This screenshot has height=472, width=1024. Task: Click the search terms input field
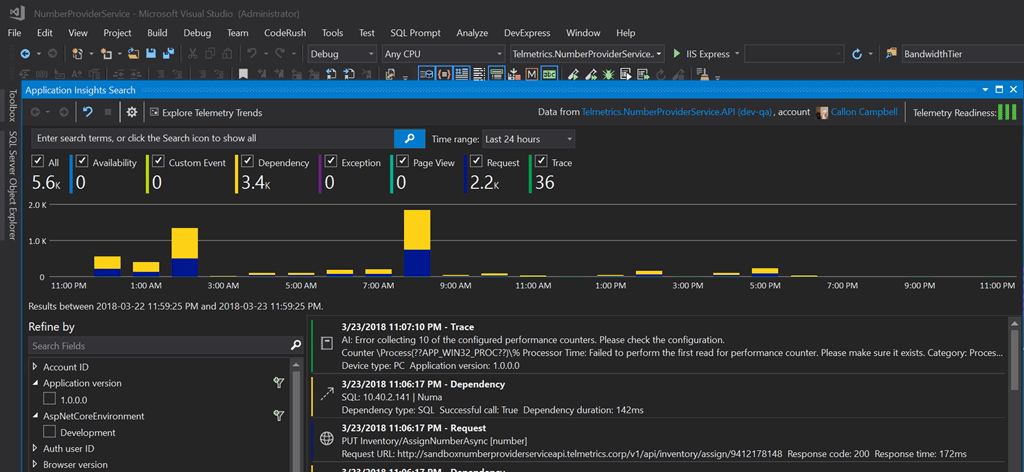pyautogui.click(x=210, y=139)
